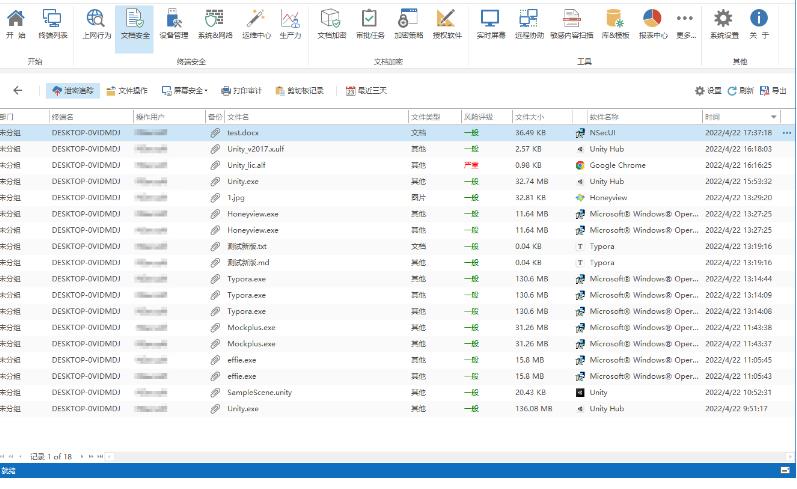Click the back arrow in toolbar
The height and width of the screenshot is (489, 797).
(x=17, y=90)
